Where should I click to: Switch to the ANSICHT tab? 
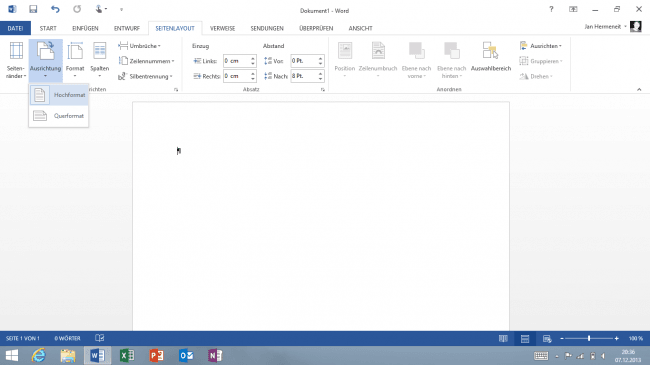click(x=360, y=28)
